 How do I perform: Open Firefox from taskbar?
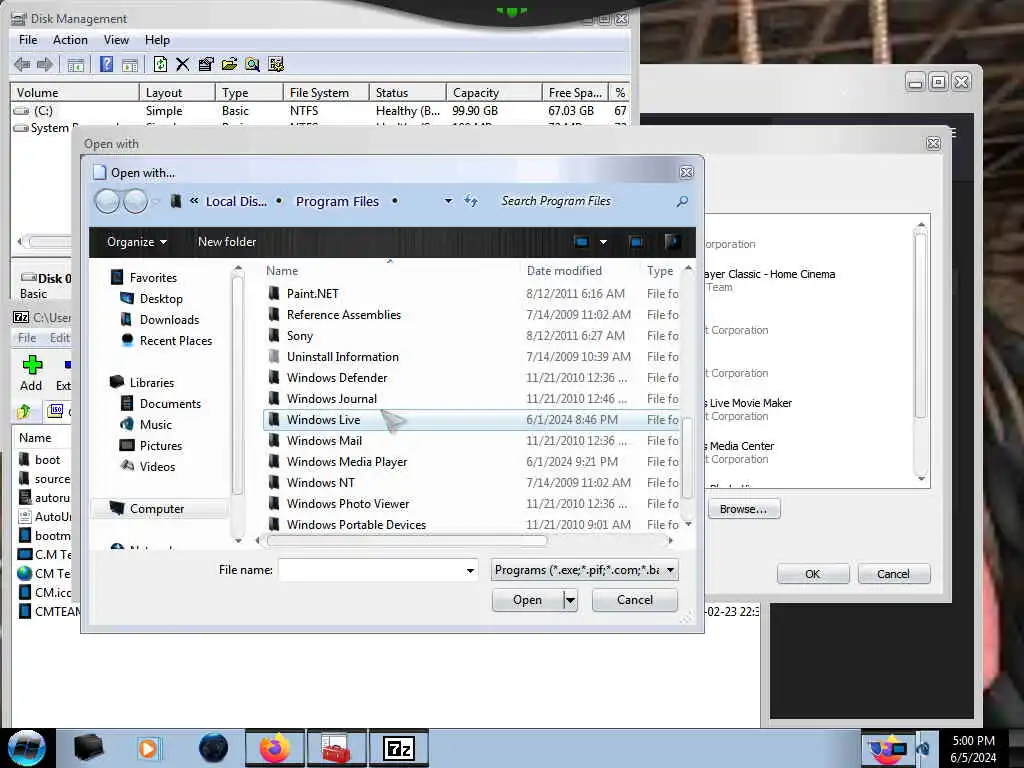coord(274,748)
